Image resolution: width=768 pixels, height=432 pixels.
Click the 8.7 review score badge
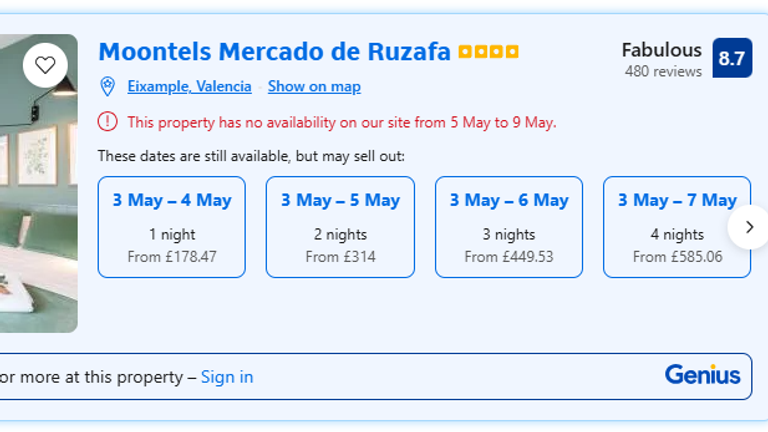[x=732, y=58]
